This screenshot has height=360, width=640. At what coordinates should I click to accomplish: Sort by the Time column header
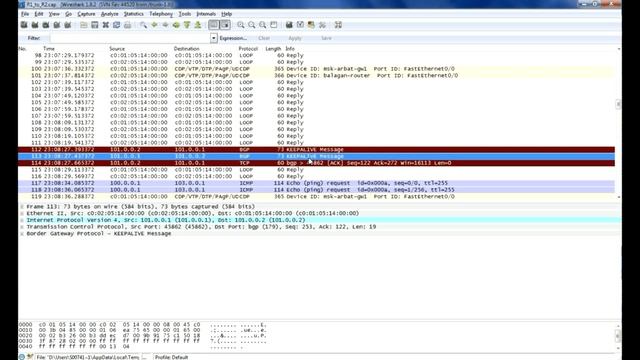49,49
